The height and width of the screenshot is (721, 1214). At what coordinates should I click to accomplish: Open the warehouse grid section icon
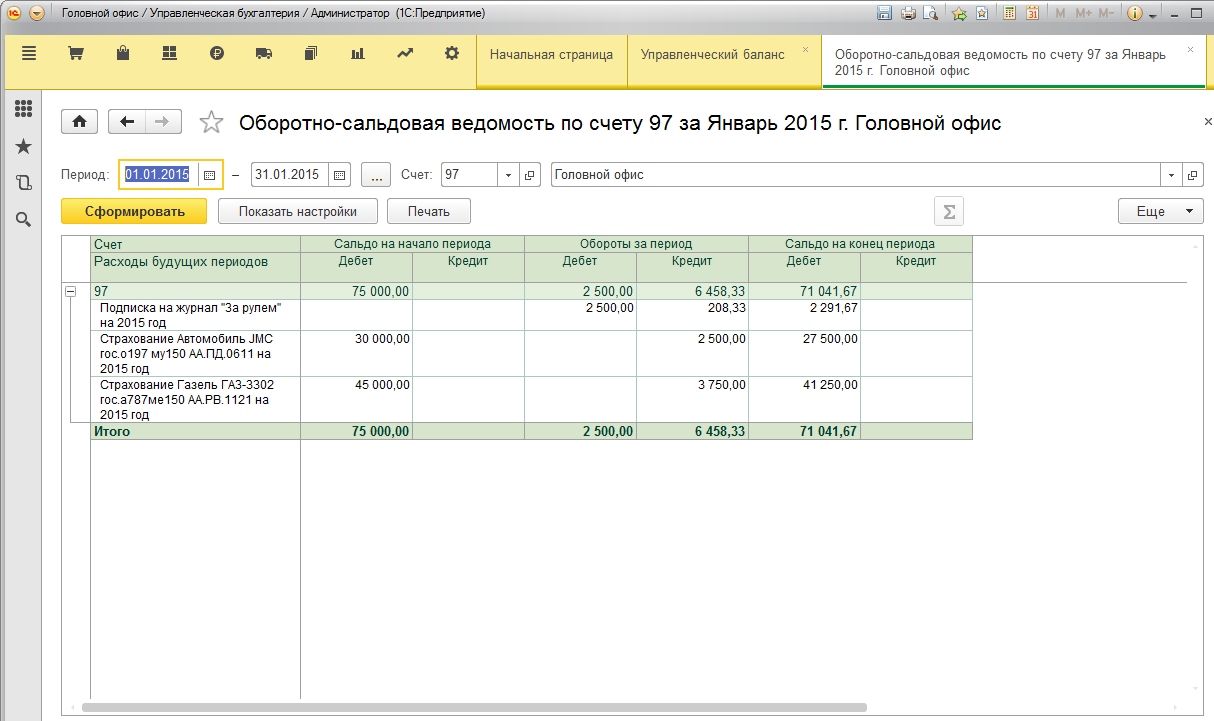click(x=169, y=53)
